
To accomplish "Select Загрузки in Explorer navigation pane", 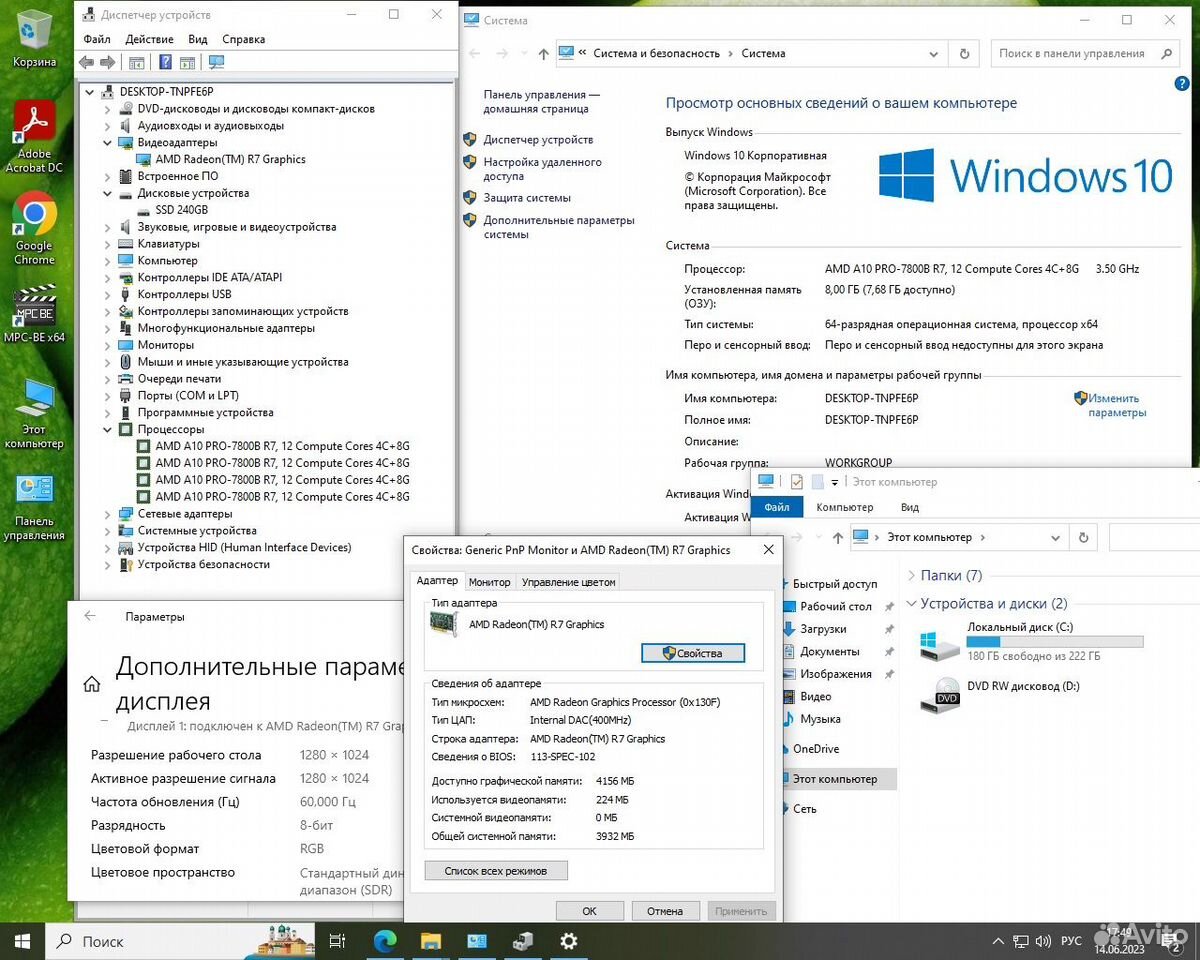I will tap(823, 629).
